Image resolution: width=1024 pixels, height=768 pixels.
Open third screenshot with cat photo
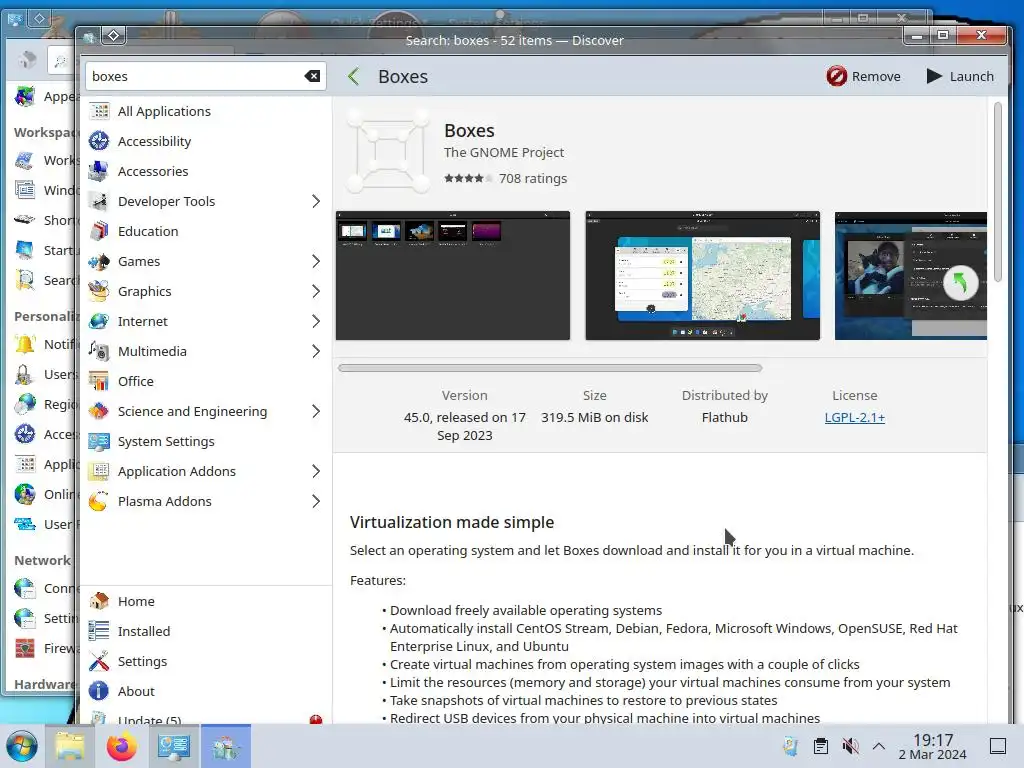click(x=910, y=275)
